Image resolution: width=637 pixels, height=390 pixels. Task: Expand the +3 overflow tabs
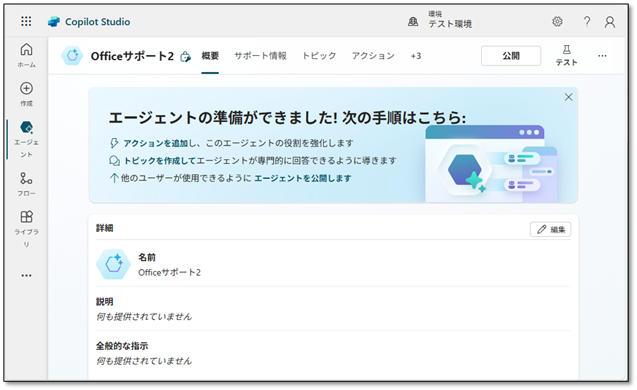tap(416, 56)
